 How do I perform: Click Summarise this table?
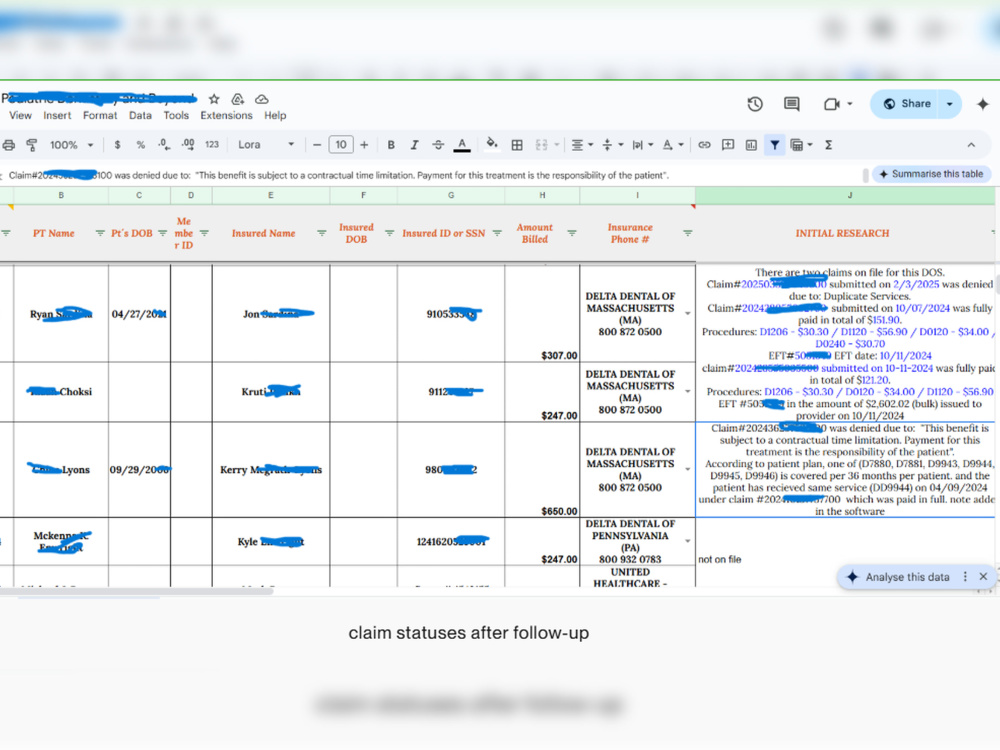[x=931, y=174]
